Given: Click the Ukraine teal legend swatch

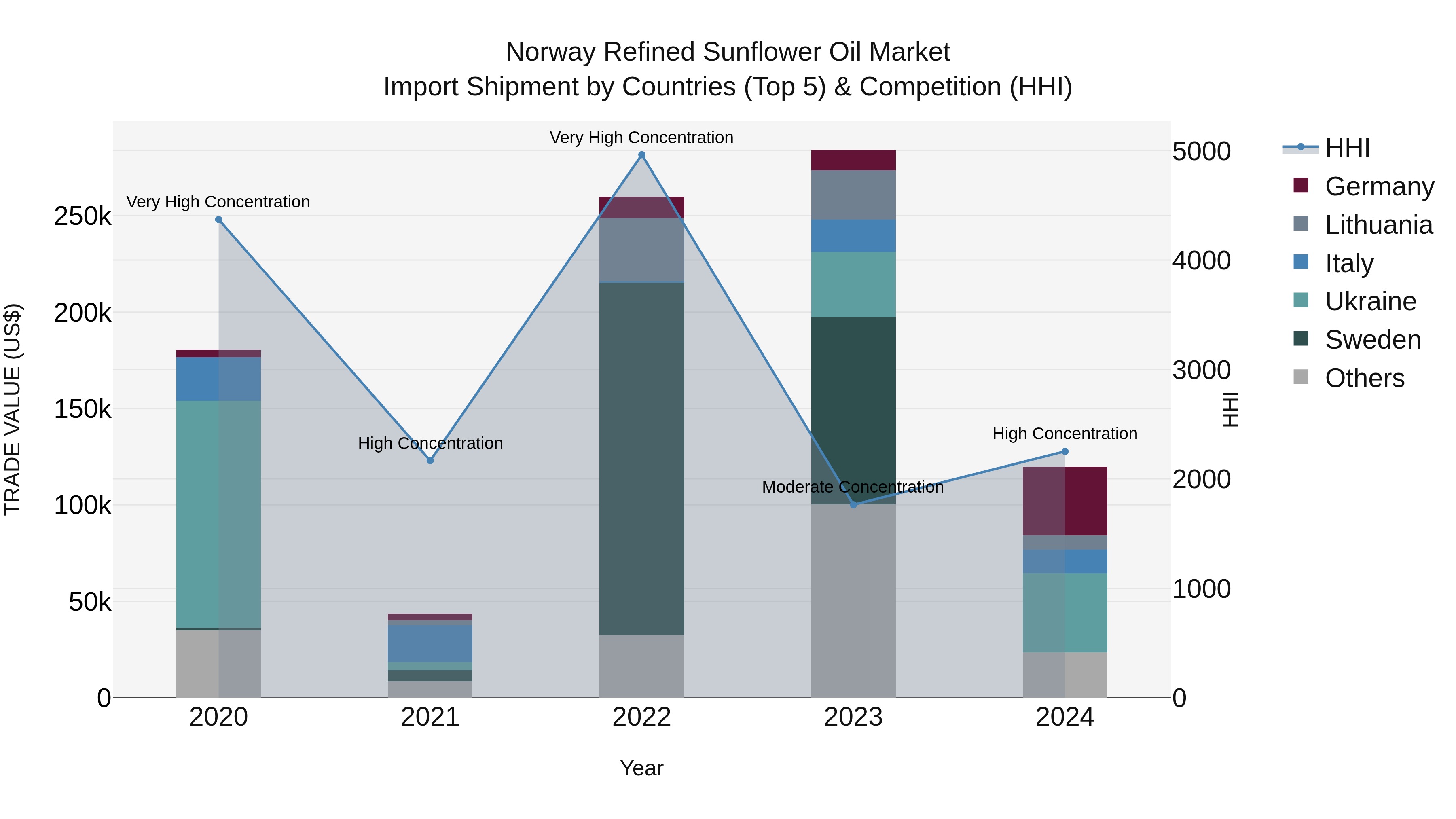Looking at the screenshot, I should pos(1301,300).
